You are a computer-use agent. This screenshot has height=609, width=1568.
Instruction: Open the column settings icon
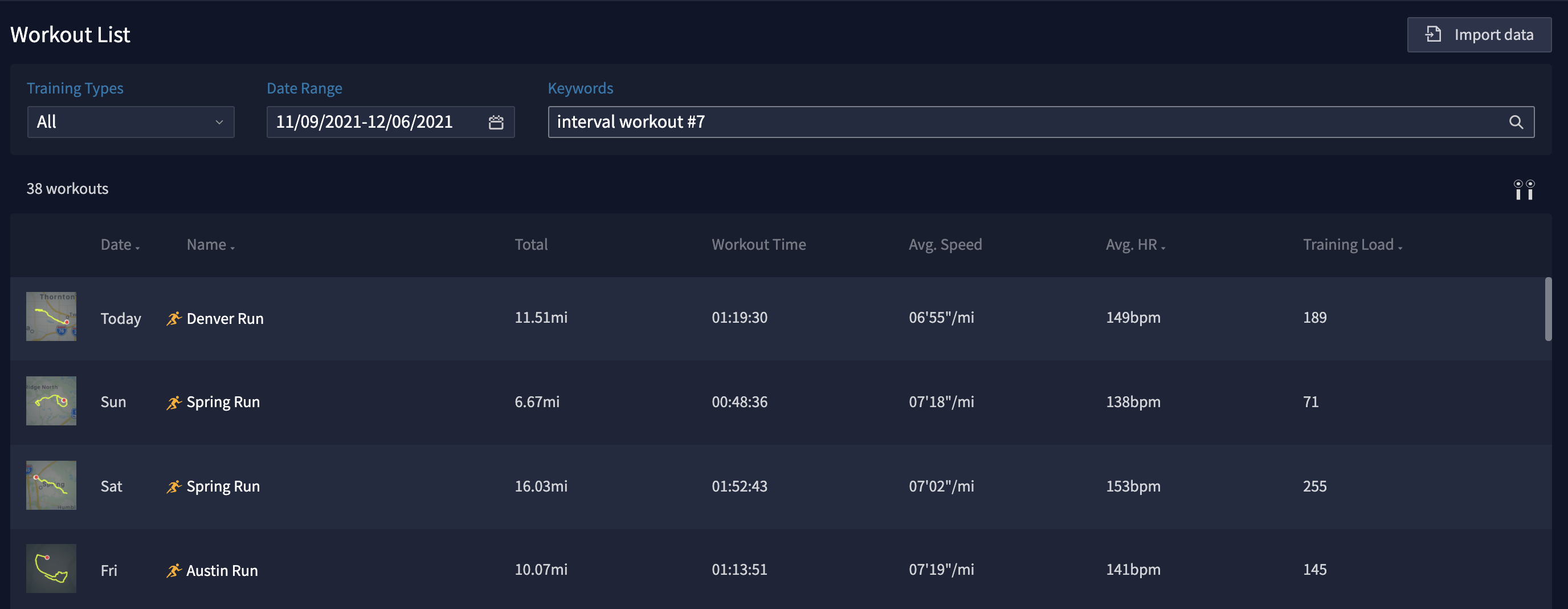pyautogui.click(x=1524, y=189)
